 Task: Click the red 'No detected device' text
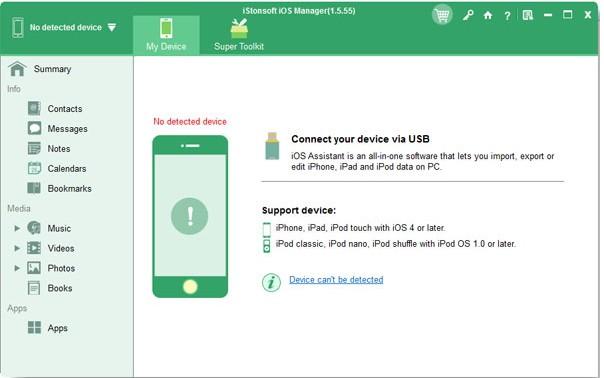coord(190,122)
